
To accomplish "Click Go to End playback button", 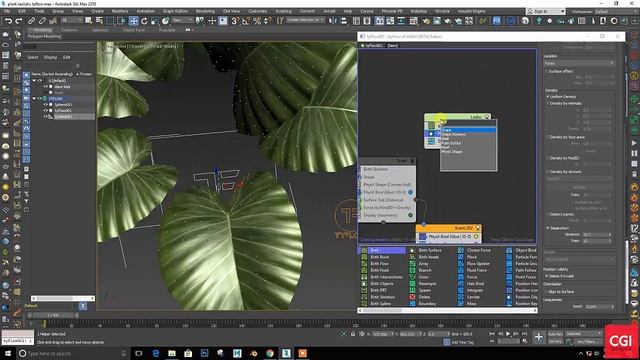I will tap(525, 334).
